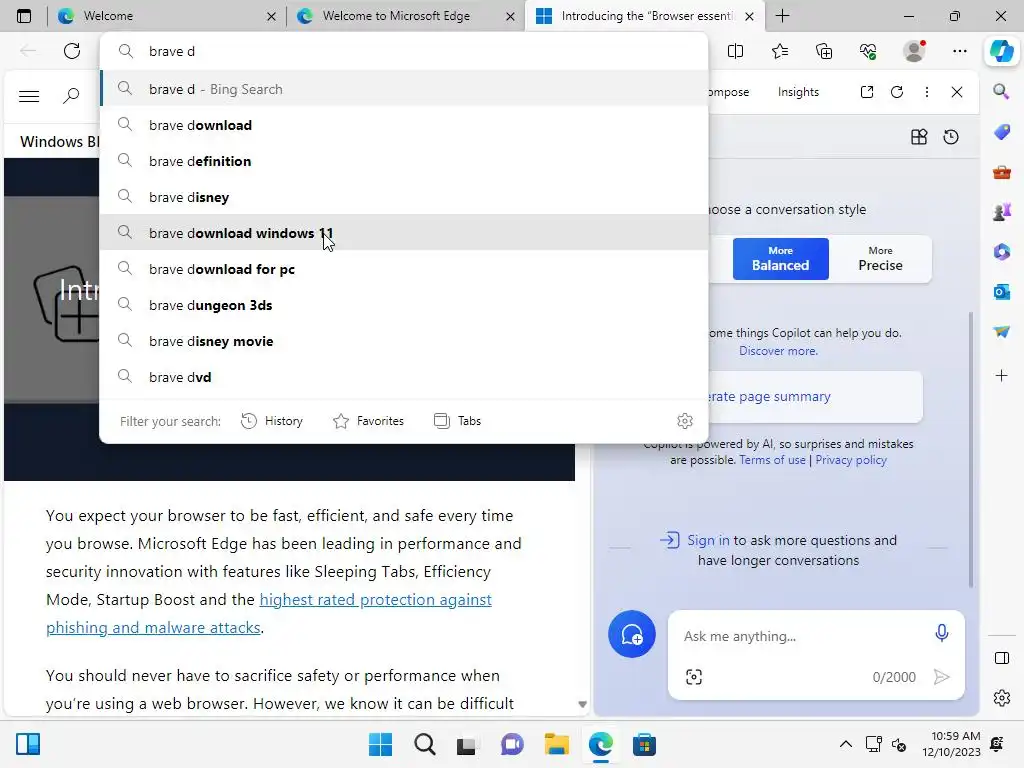Open sidebar Shopping tag icon
This screenshot has width=1024, height=768.
(1002, 131)
